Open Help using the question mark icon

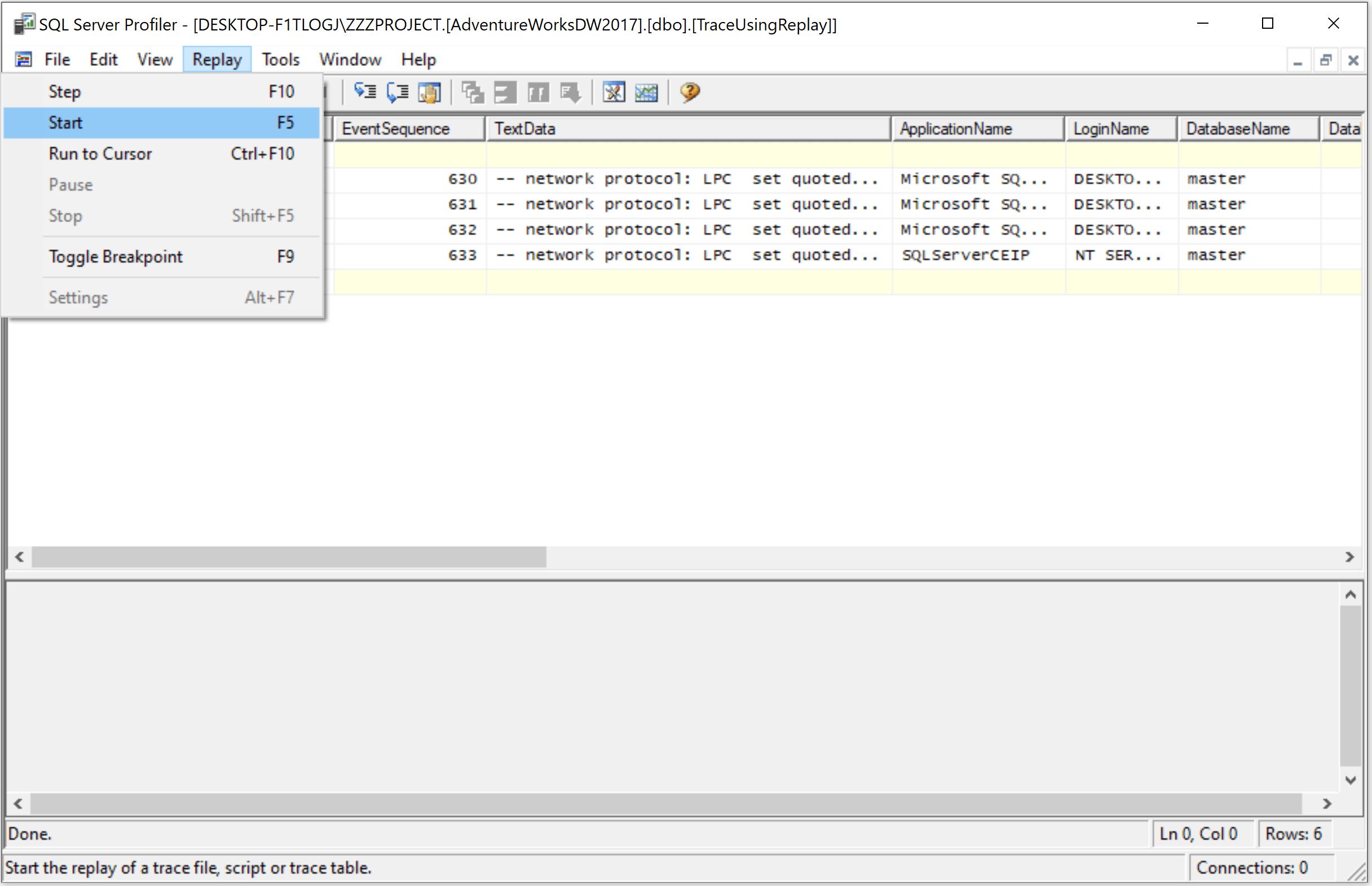[x=689, y=92]
